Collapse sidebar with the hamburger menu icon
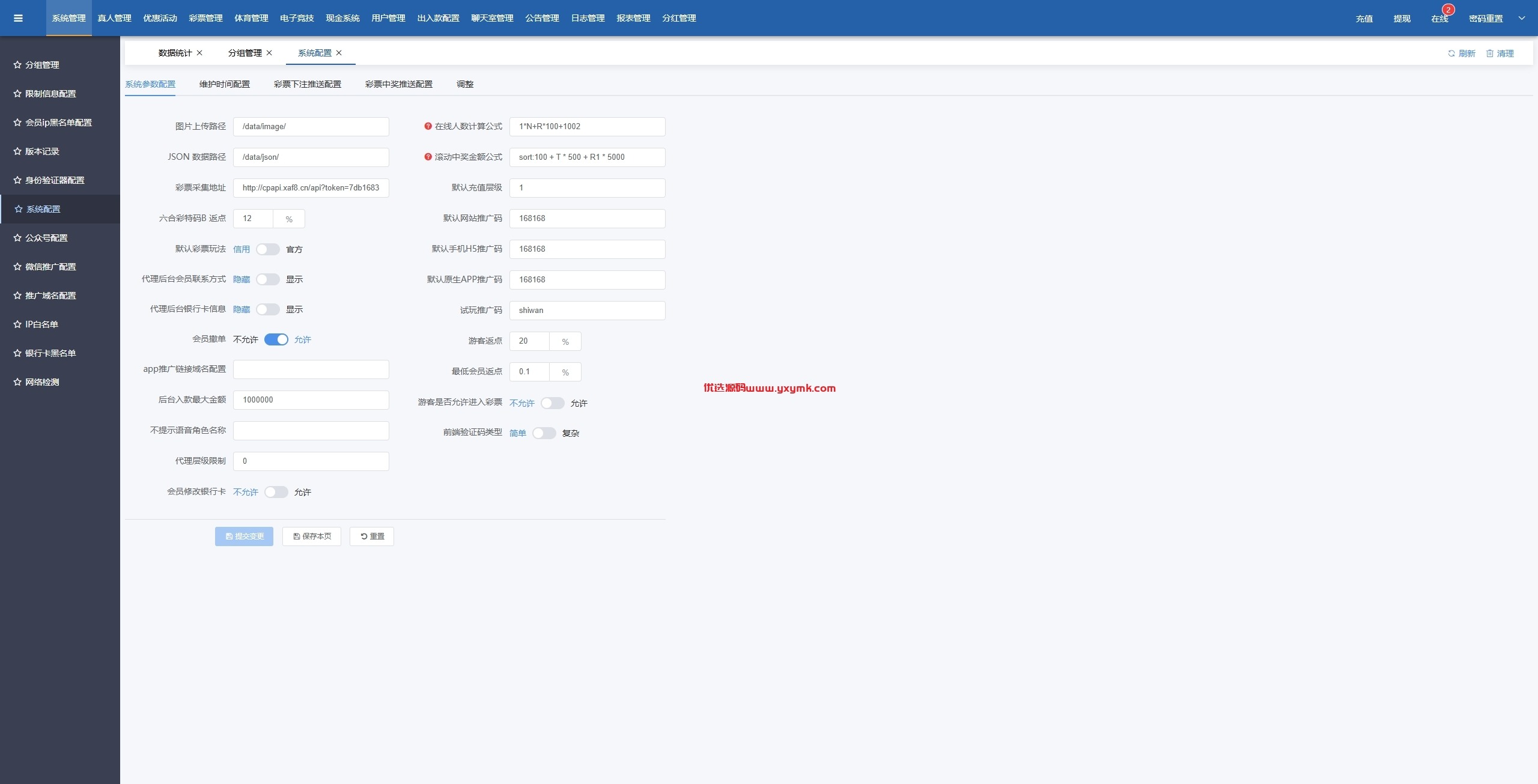Screen dimensions: 1538x784 tap(18, 18)
